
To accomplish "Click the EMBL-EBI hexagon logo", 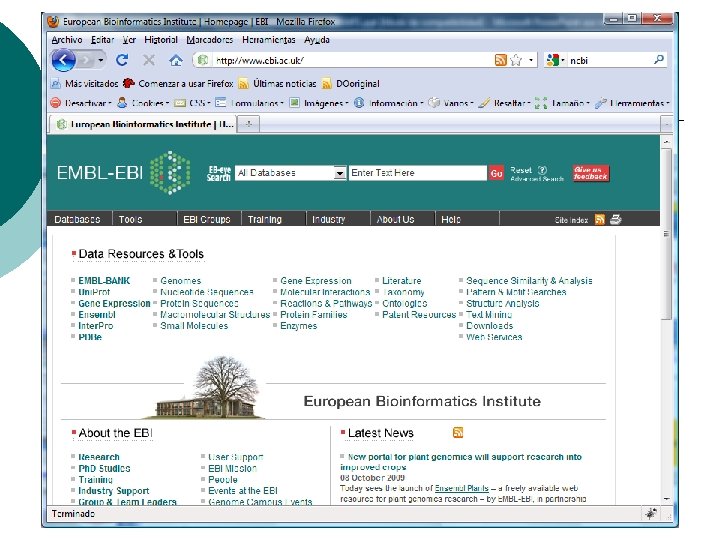I will 169,173.
